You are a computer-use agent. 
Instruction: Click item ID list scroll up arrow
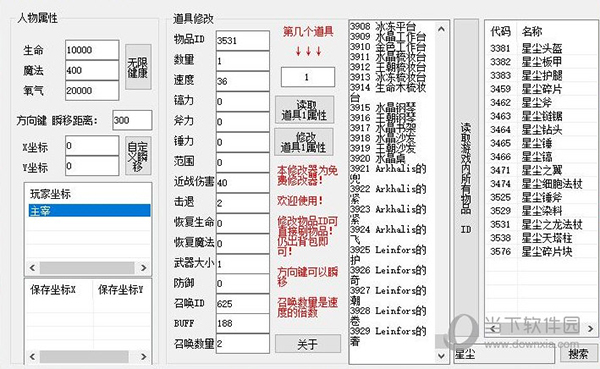tap(441, 29)
